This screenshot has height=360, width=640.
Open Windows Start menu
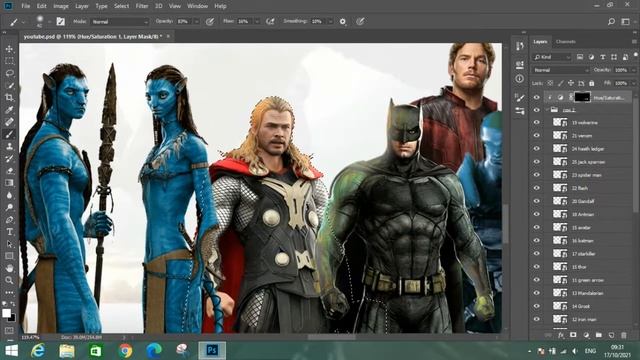click(11, 351)
